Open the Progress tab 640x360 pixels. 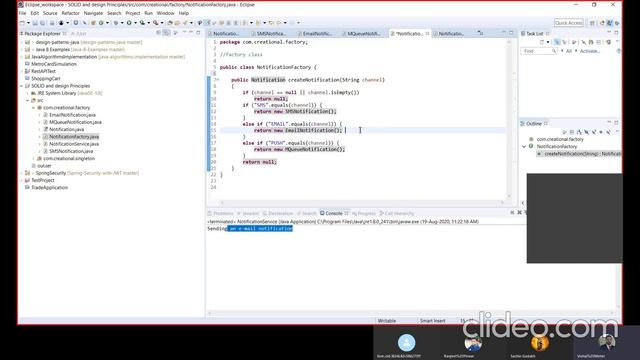point(364,213)
